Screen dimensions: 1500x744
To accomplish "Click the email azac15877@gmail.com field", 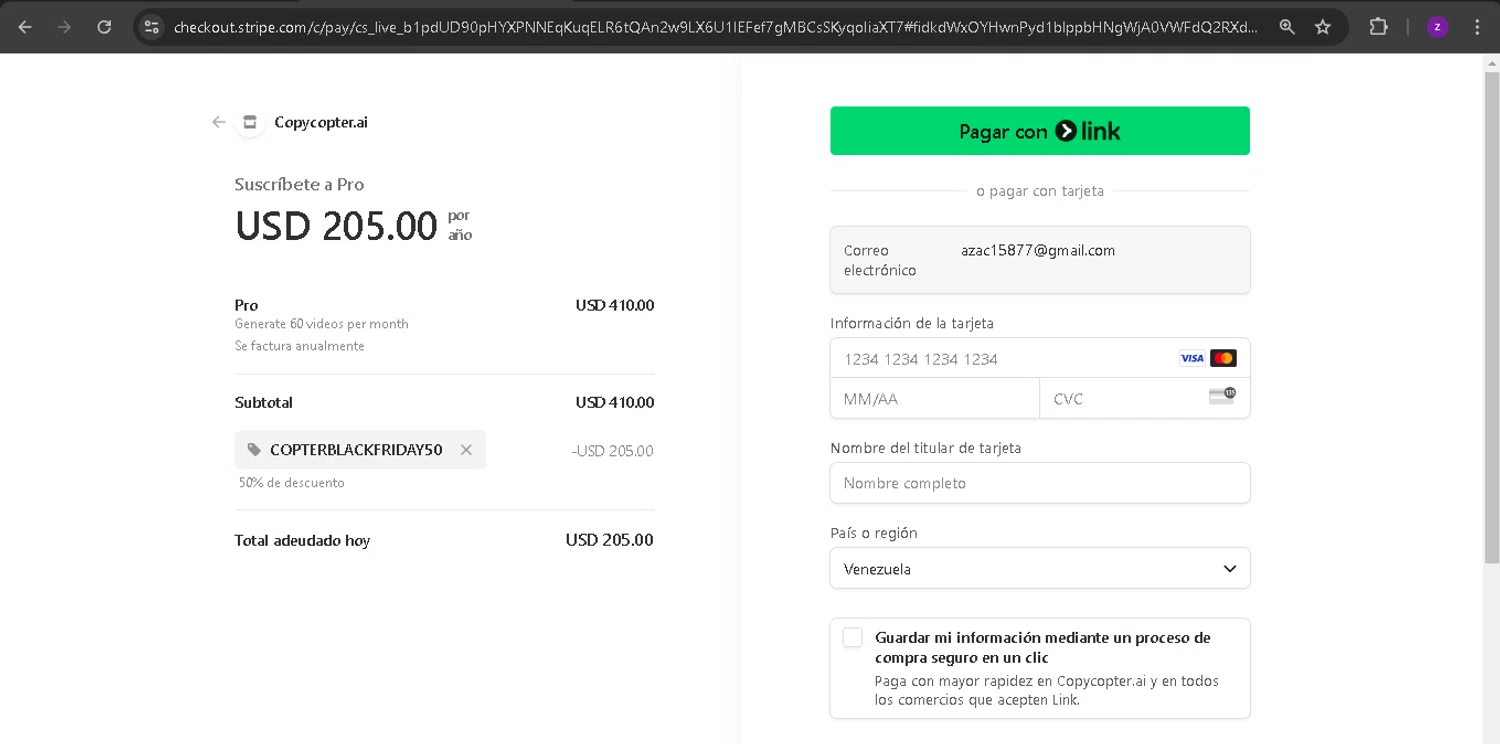I will click(x=1040, y=260).
